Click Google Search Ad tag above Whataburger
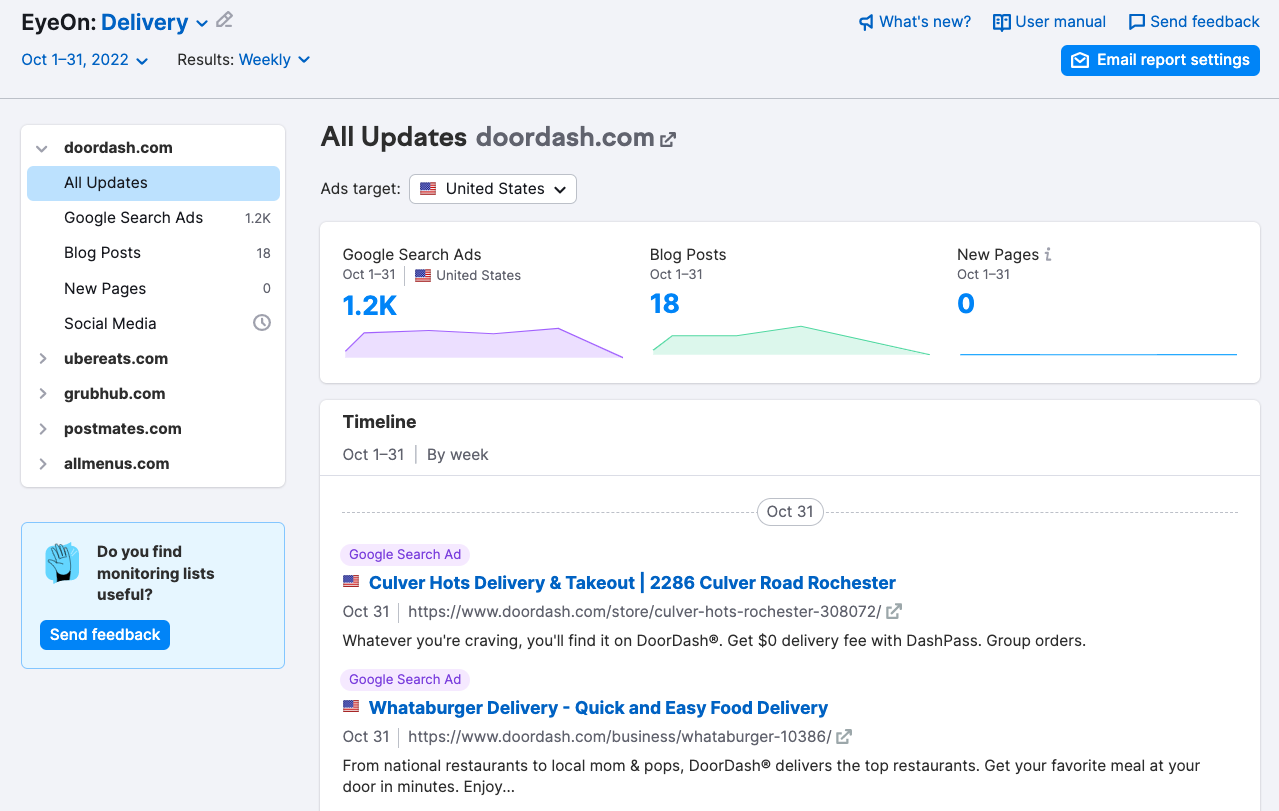This screenshot has width=1279, height=811. point(405,680)
